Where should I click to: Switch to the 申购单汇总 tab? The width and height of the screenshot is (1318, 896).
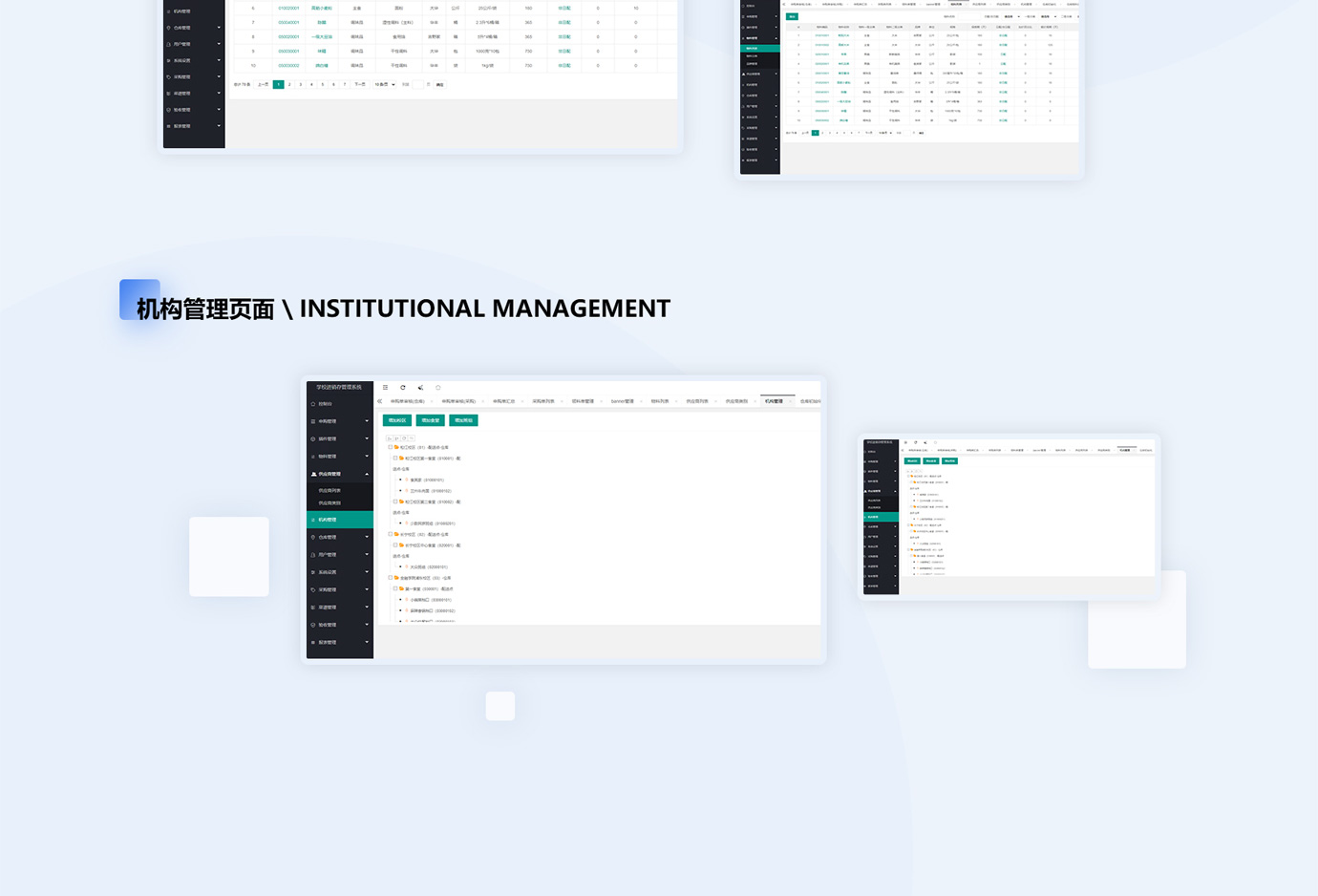pos(502,400)
